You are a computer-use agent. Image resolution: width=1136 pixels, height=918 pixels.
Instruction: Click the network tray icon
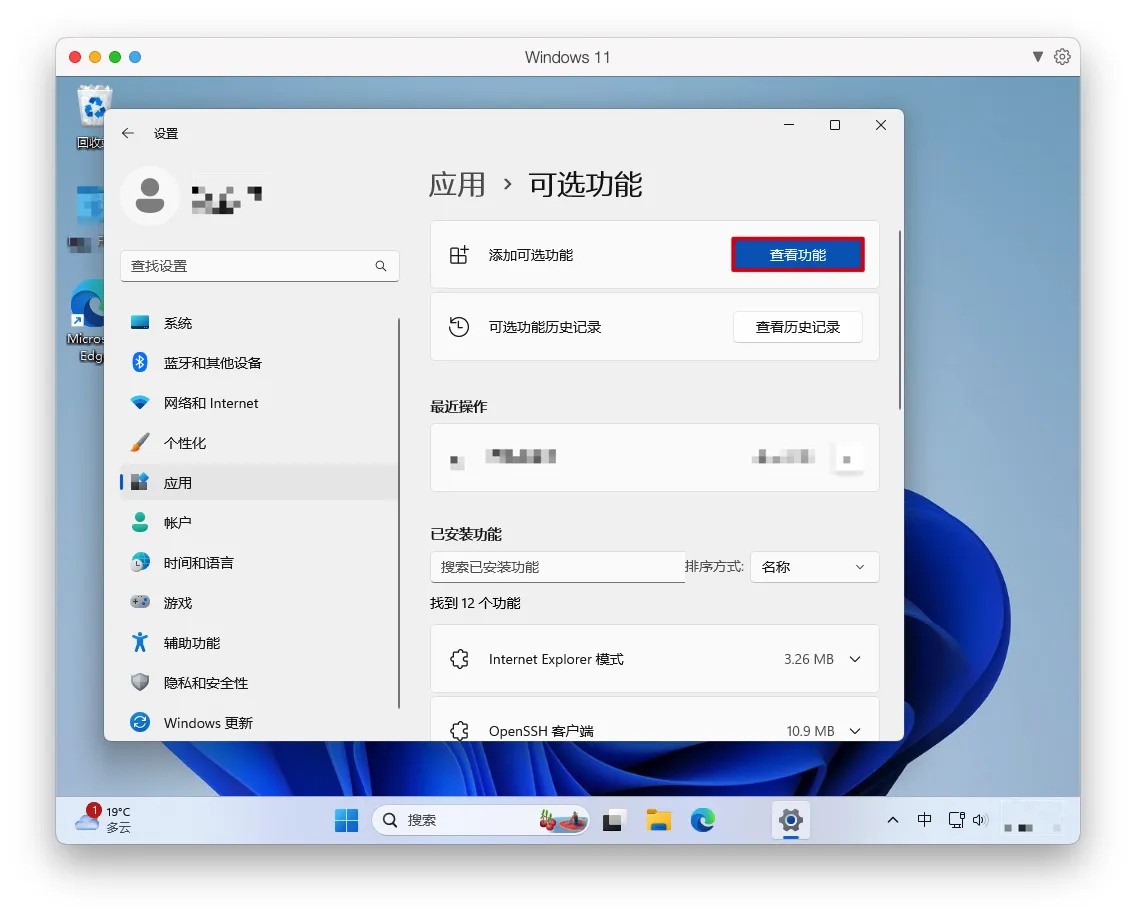[956, 820]
